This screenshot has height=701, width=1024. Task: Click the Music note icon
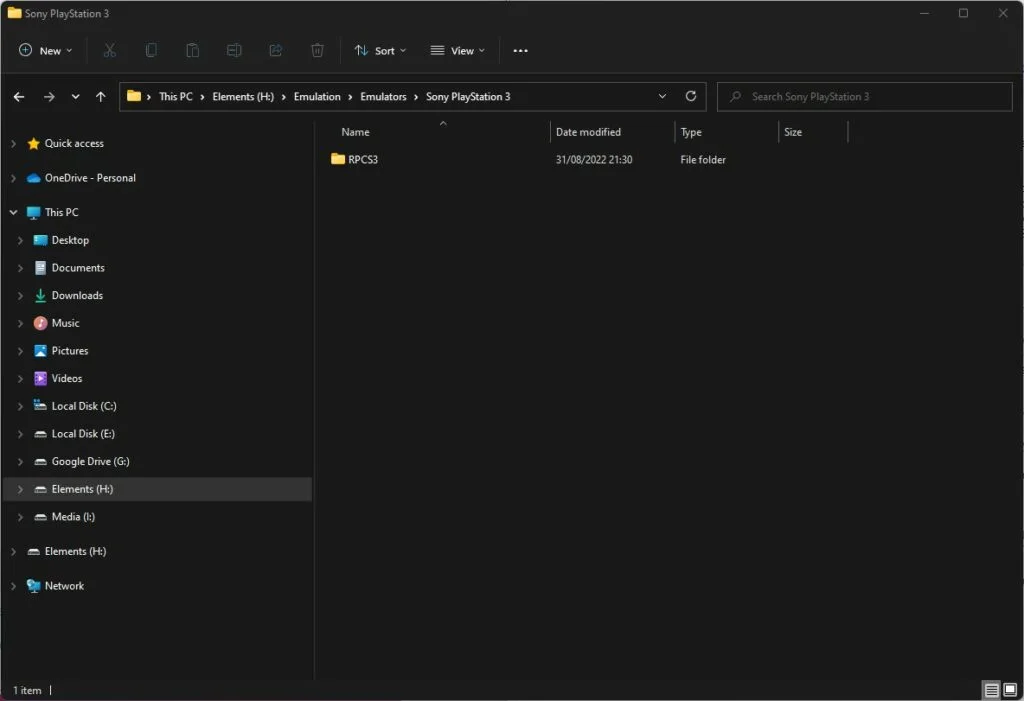(x=40, y=323)
